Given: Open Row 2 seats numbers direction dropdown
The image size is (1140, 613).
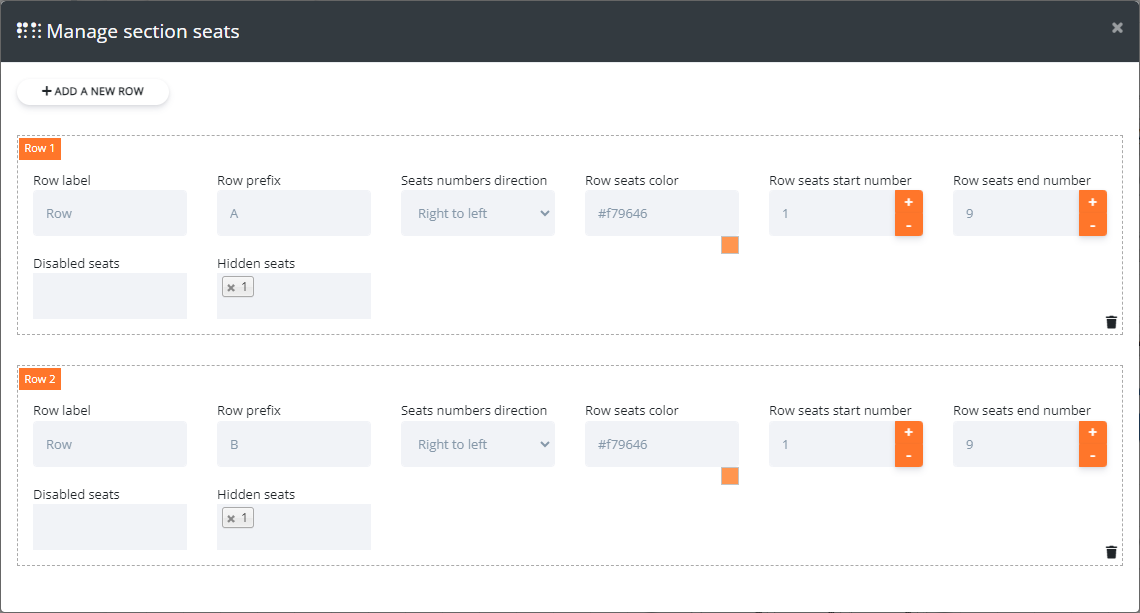Looking at the screenshot, I should [x=478, y=444].
